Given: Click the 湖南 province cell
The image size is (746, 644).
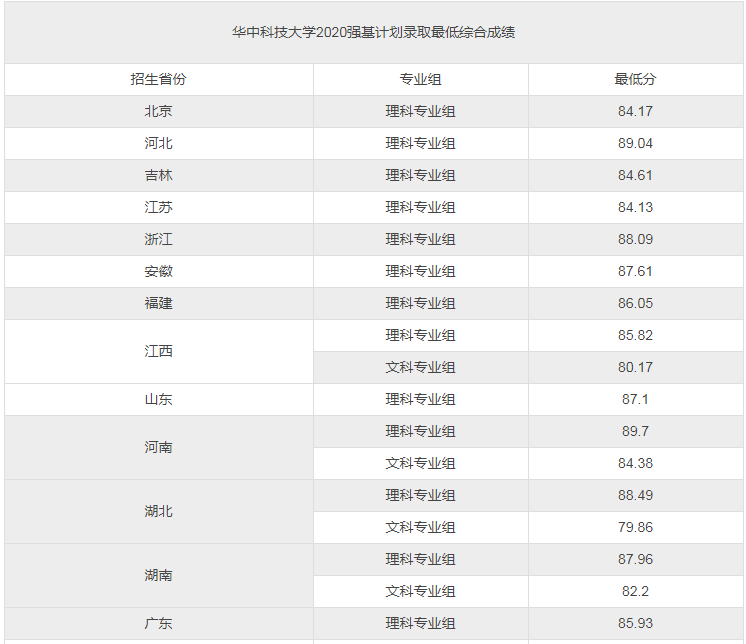Looking at the screenshot, I should point(158,575).
